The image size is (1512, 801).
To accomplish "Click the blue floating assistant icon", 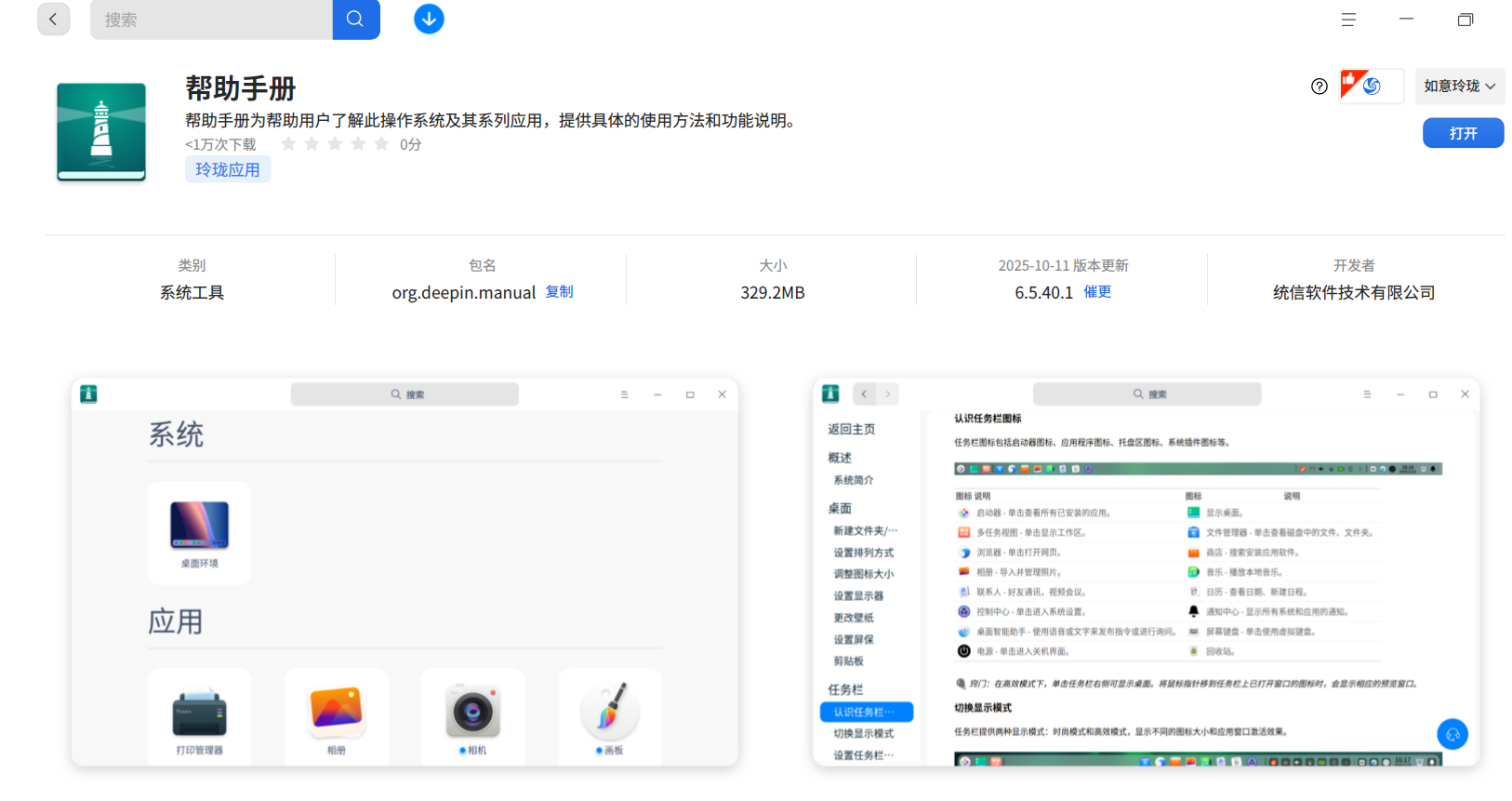I will click(x=1452, y=734).
